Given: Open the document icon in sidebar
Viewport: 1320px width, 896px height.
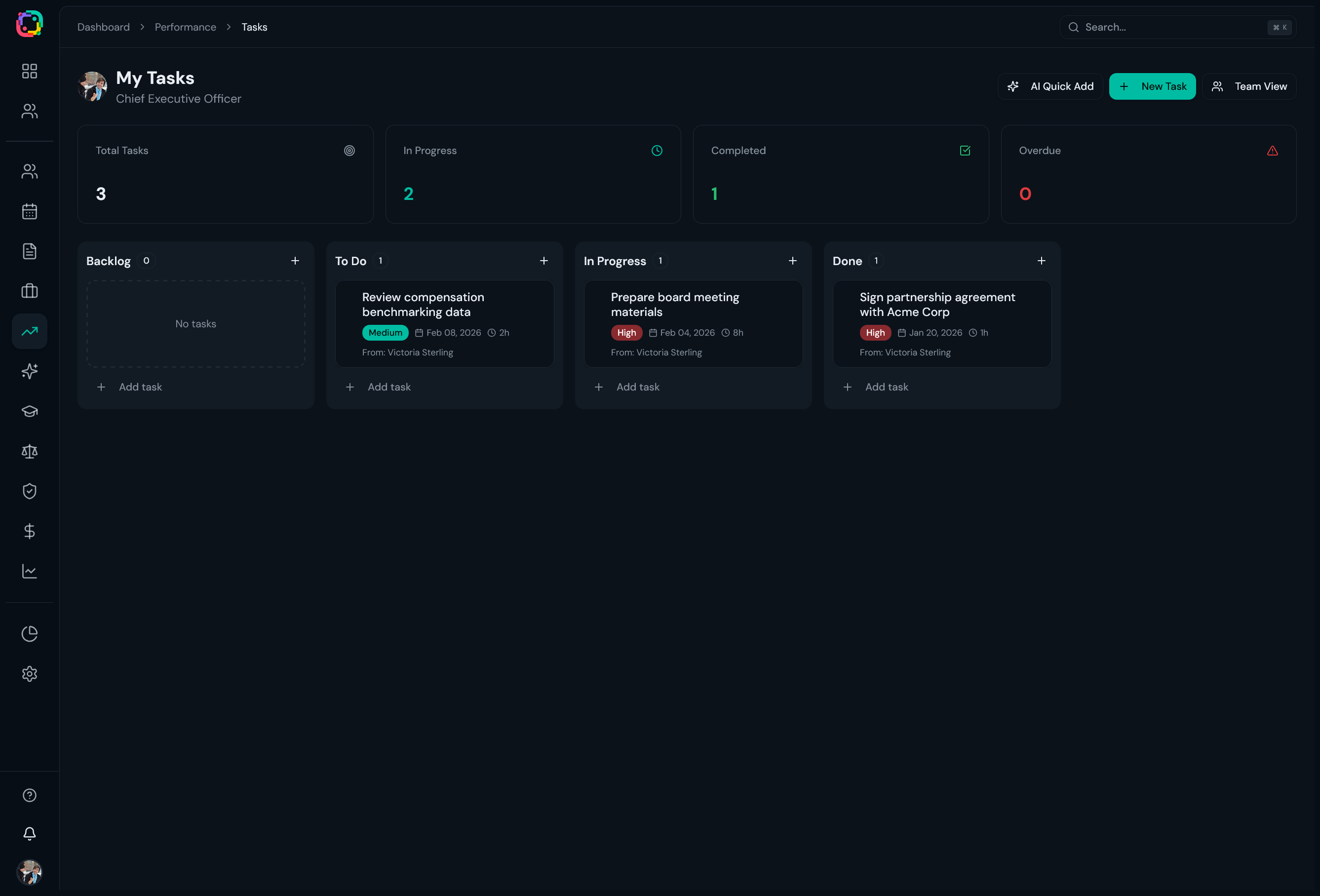Looking at the screenshot, I should point(30,251).
